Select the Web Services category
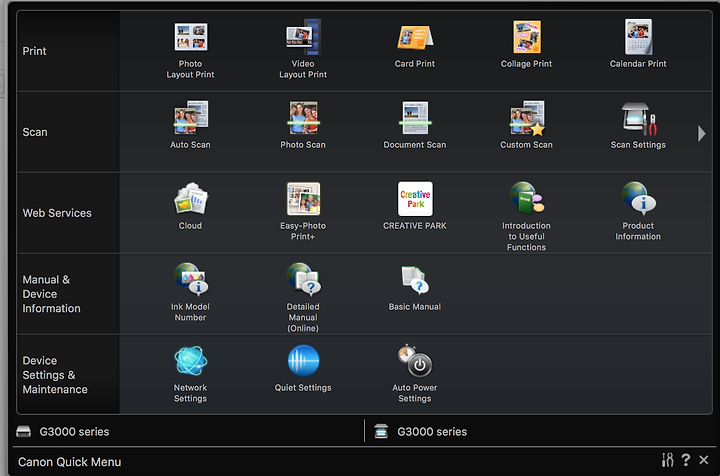720x476 pixels. tap(68, 213)
